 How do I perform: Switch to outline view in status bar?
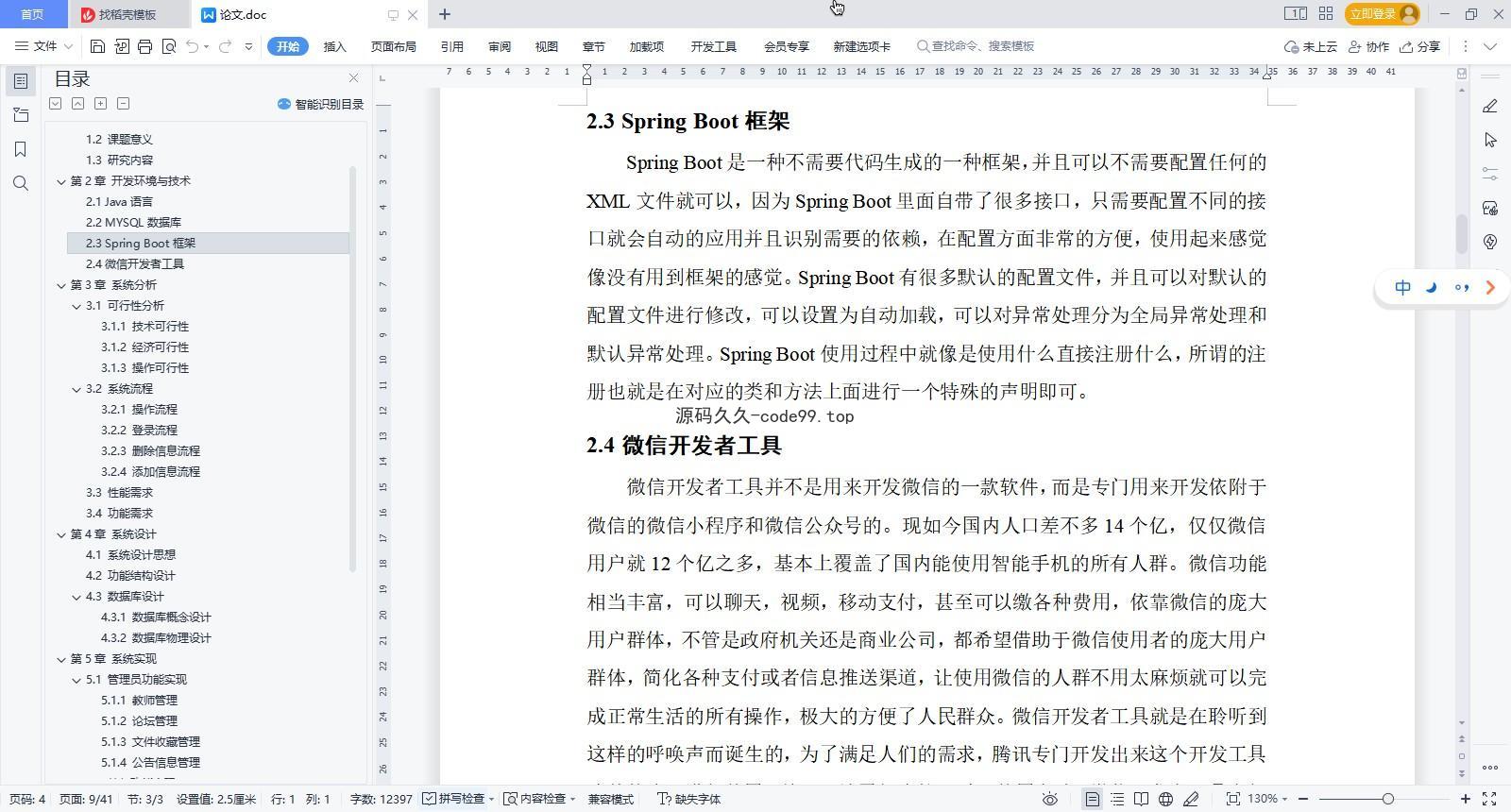click(1117, 799)
